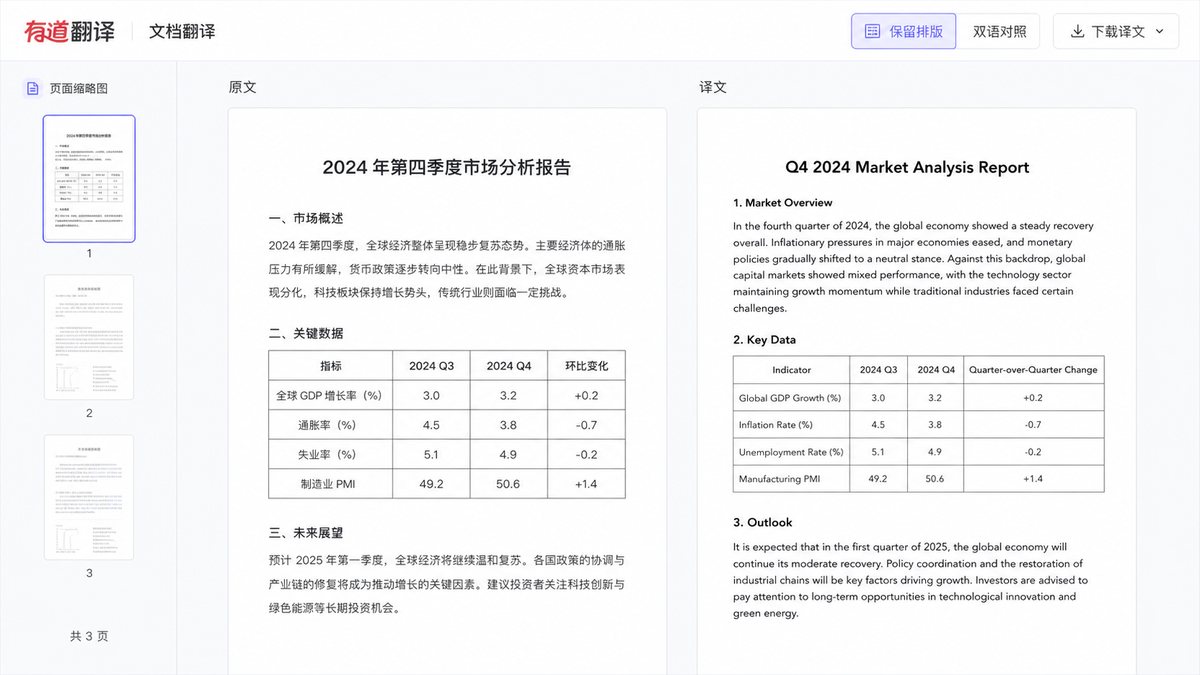
Task: Click the 原文 panel heading
Action: point(243,87)
